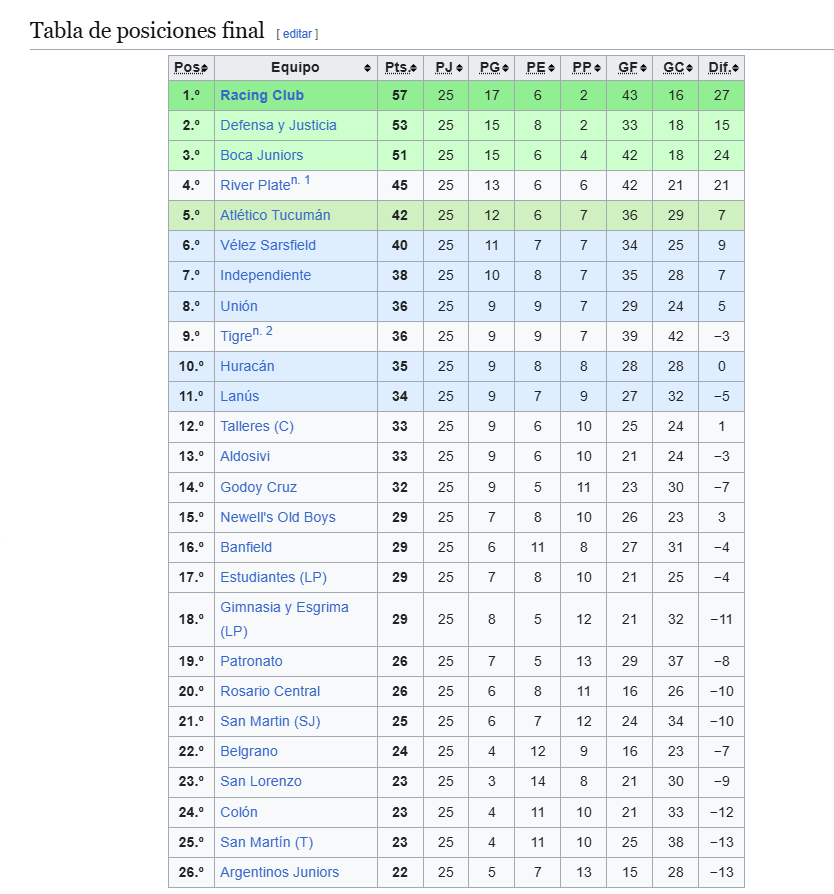Image resolution: width=834 pixels, height=894 pixels.
Task: Sort table by GC column arrows
Action: point(689,68)
